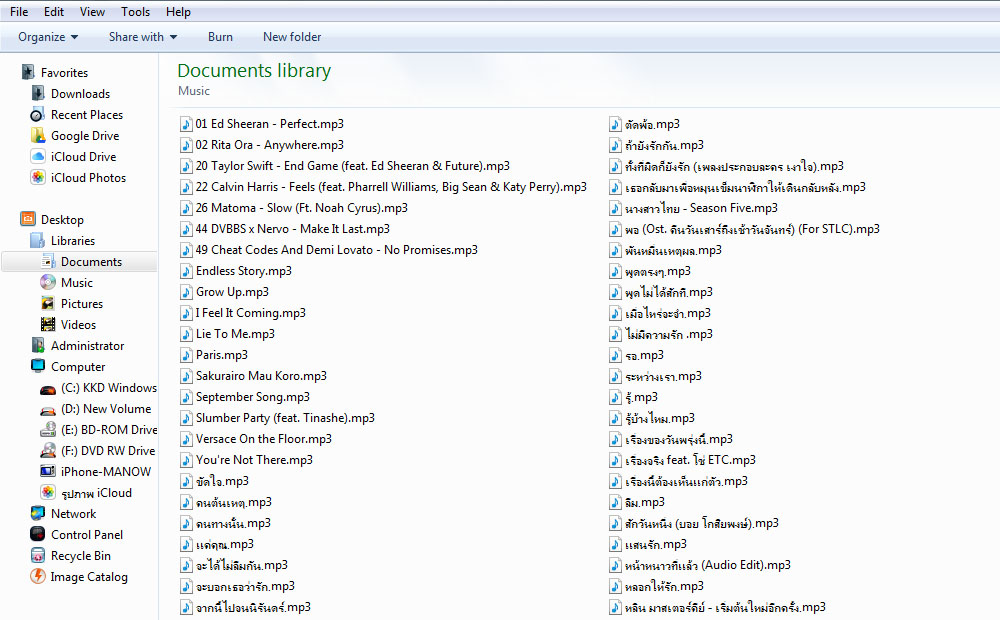Click the Videos library icon
1000x620 pixels.
48,325
